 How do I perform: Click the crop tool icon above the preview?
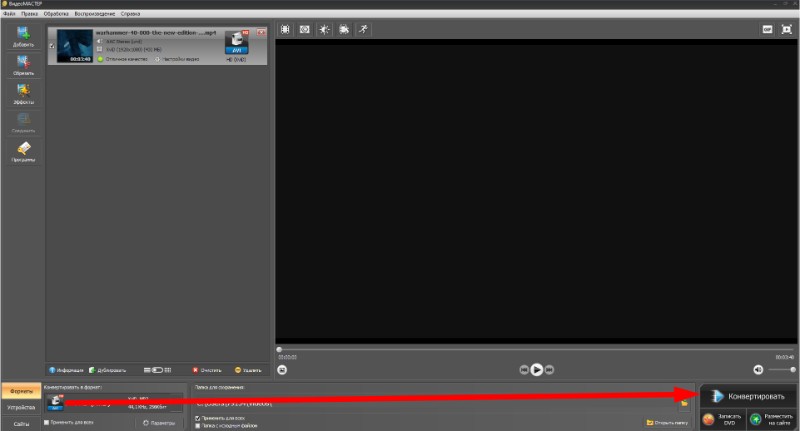(285, 30)
